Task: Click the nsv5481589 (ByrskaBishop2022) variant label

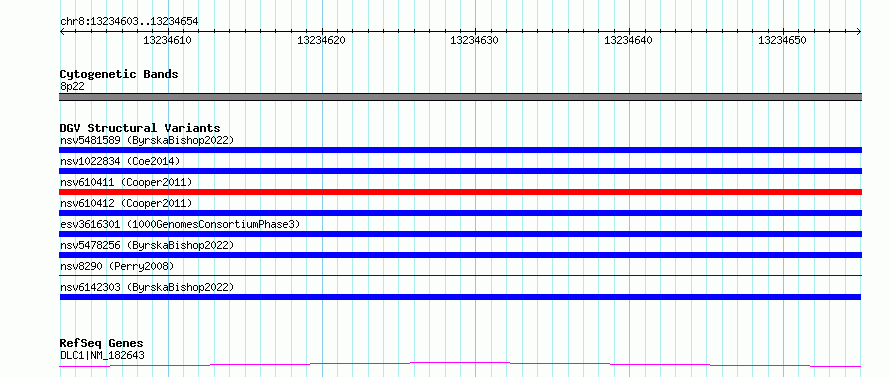Action: coord(146,140)
